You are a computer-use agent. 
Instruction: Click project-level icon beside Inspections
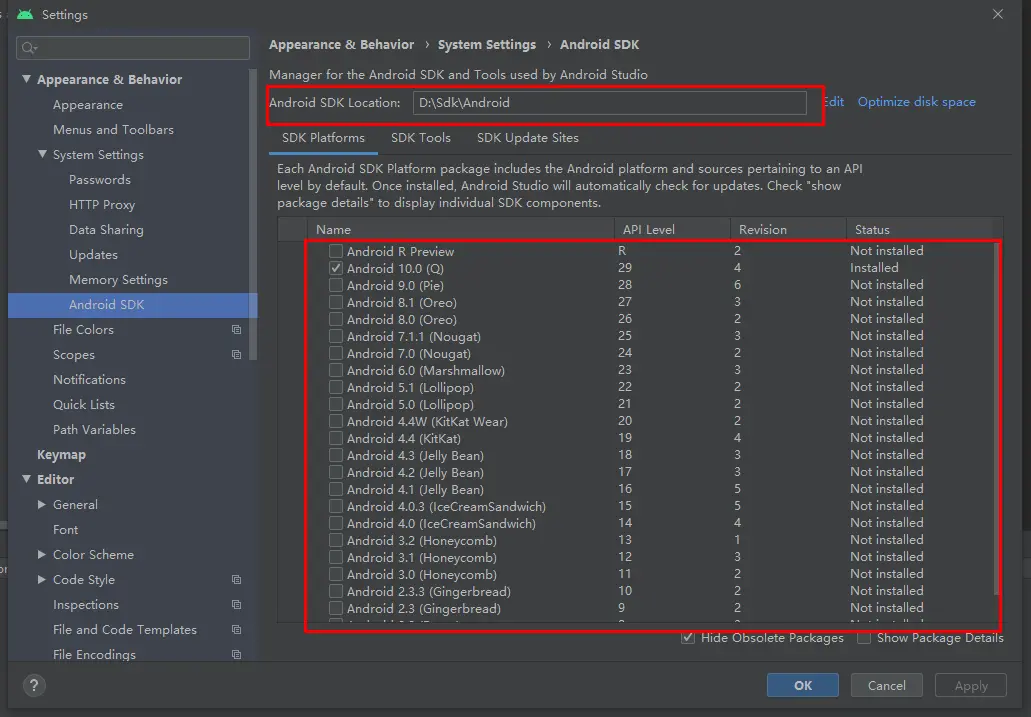(x=236, y=605)
